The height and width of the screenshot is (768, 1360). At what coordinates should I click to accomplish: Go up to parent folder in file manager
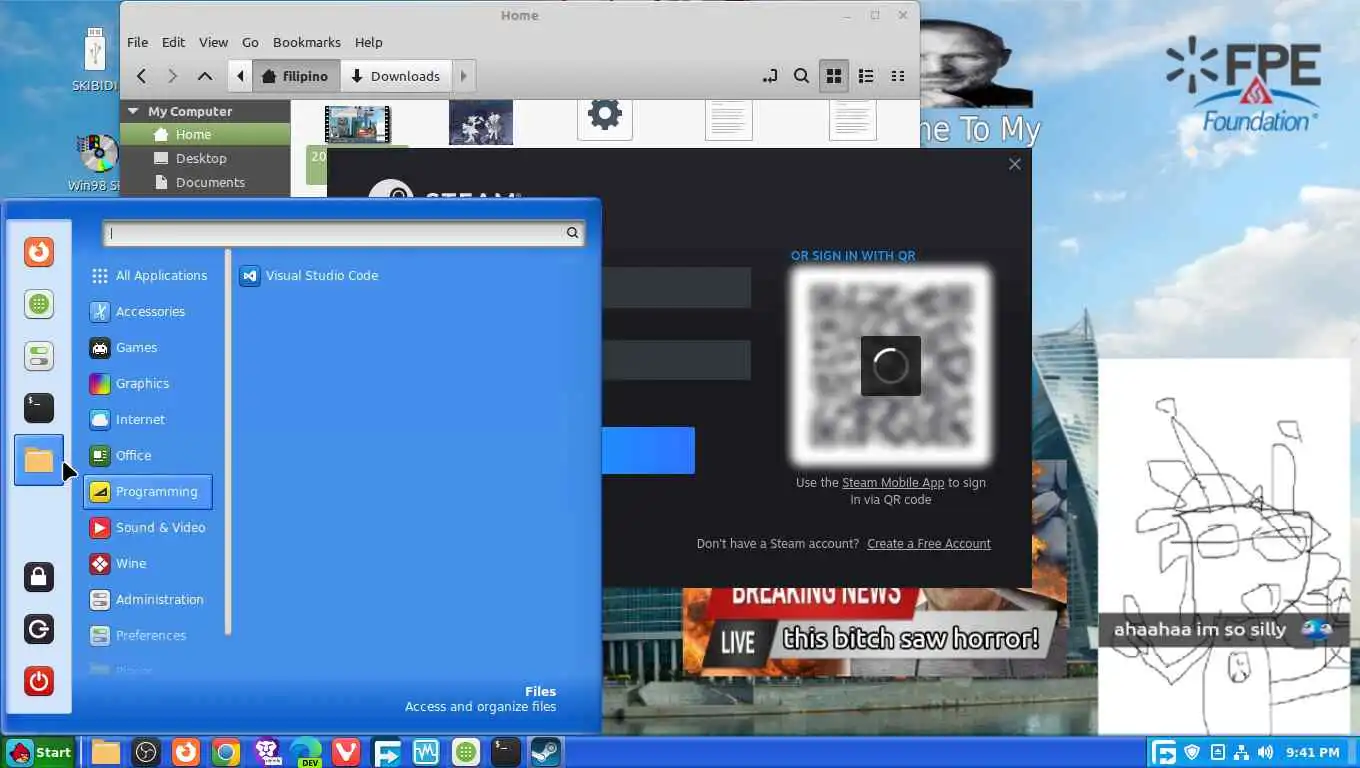pyautogui.click(x=204, y=76)
